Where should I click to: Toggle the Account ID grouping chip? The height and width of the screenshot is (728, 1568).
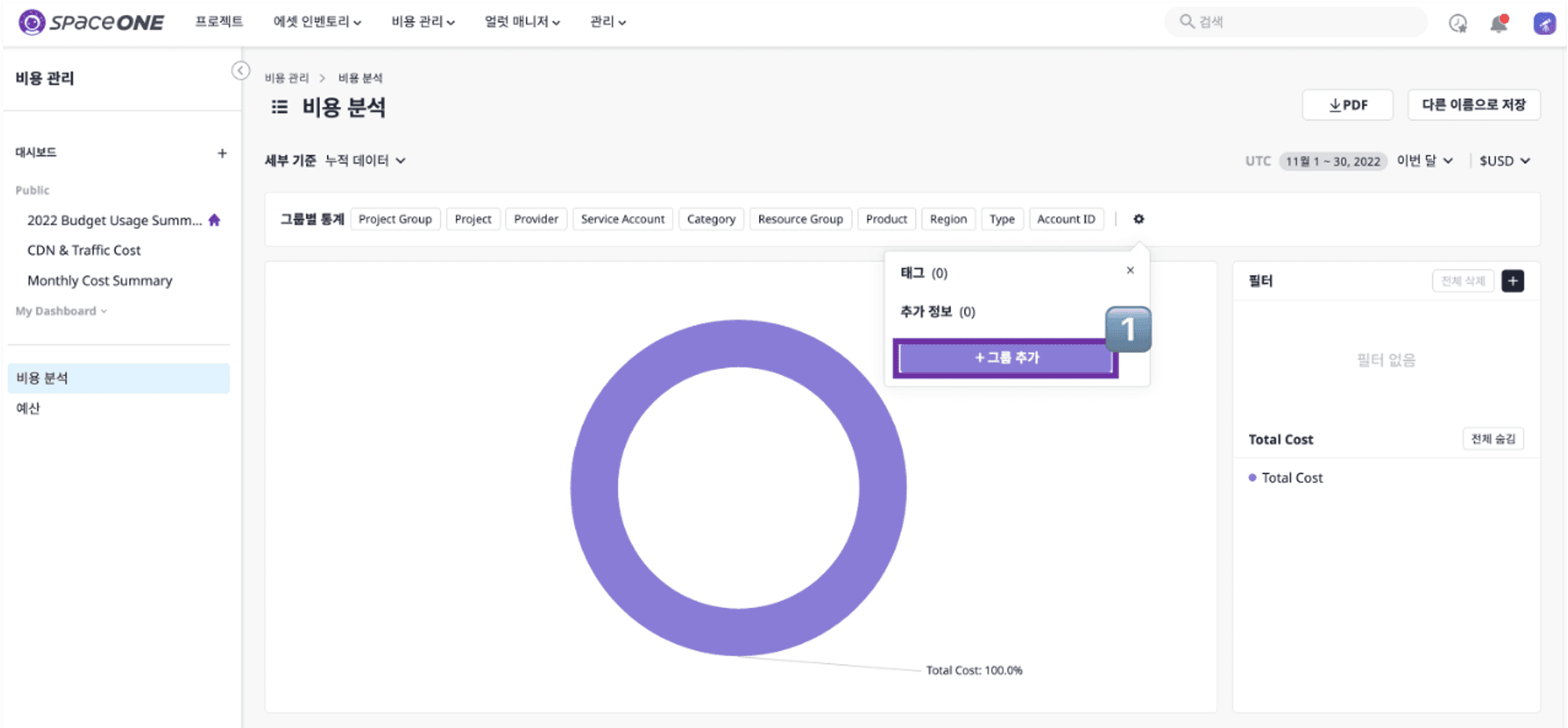pos(1066,219)
